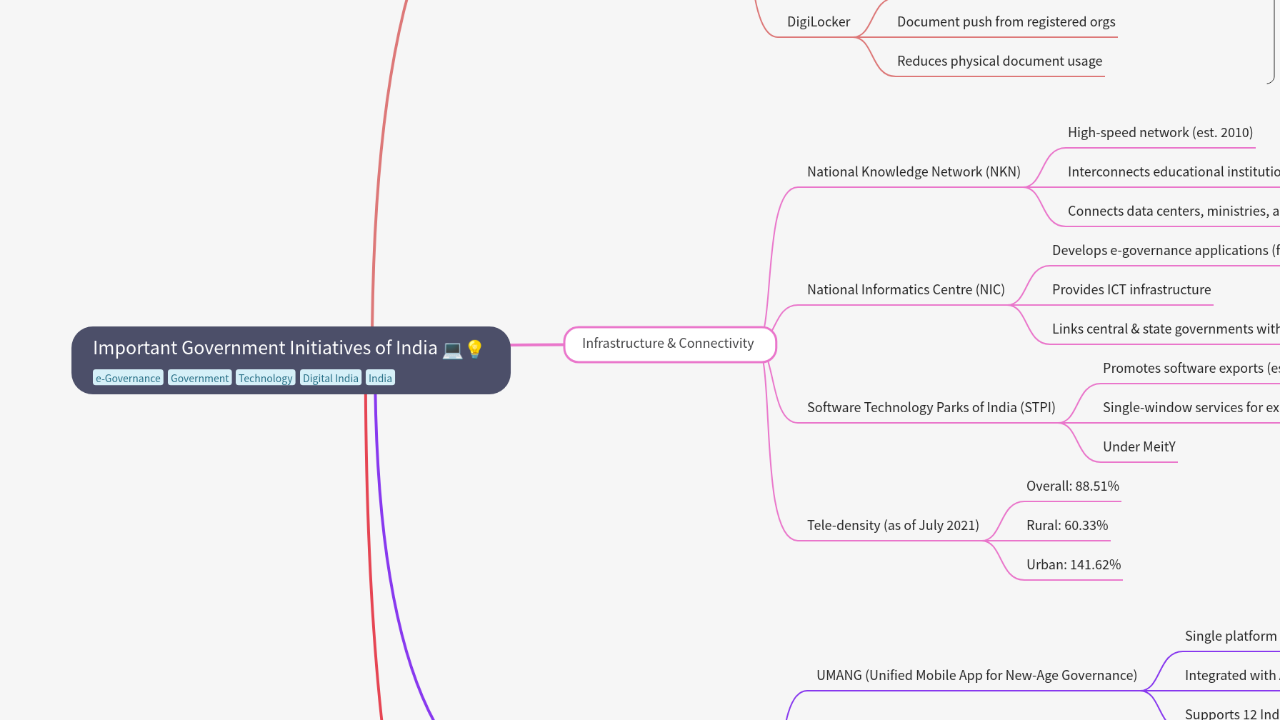This screenshot has width=1280, height=720.
Task: Select 'National Informatics Centre (NIC)' node
Action: pos(906,290)
